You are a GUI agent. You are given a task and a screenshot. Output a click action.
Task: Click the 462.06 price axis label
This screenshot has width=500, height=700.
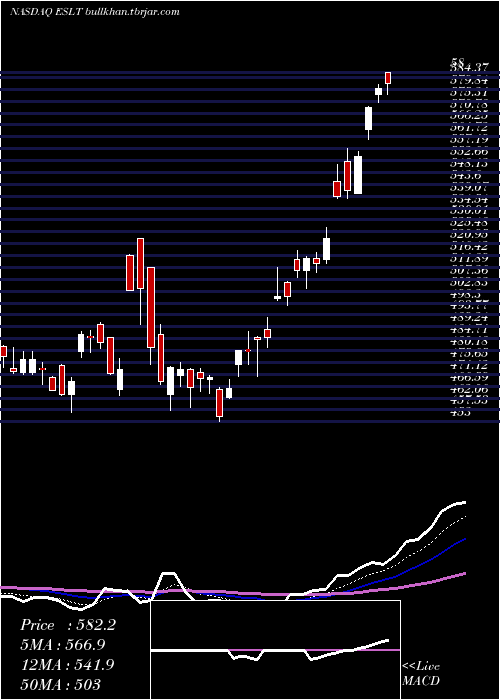tap(469, 390)
